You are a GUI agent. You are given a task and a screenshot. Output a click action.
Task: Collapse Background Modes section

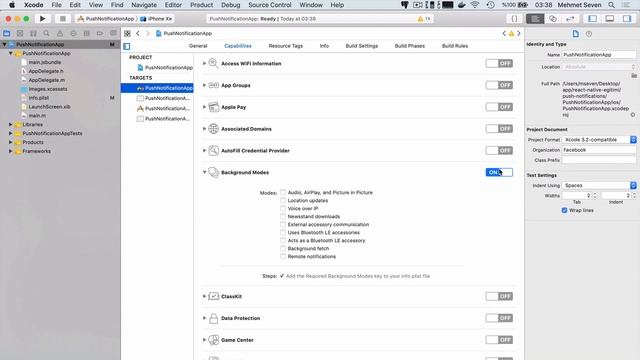(204, 172)
